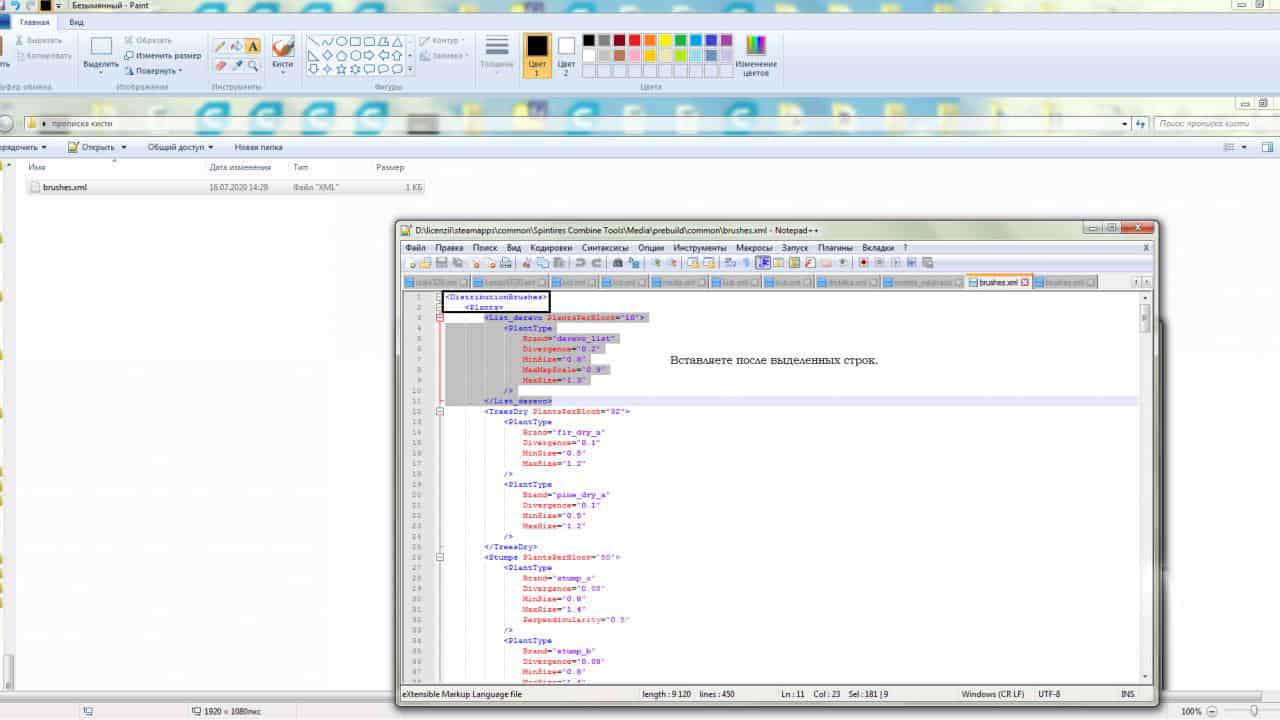
Task: Expand the Rotate (Повернуть) dropdown
Action: [x=155, y=71]
